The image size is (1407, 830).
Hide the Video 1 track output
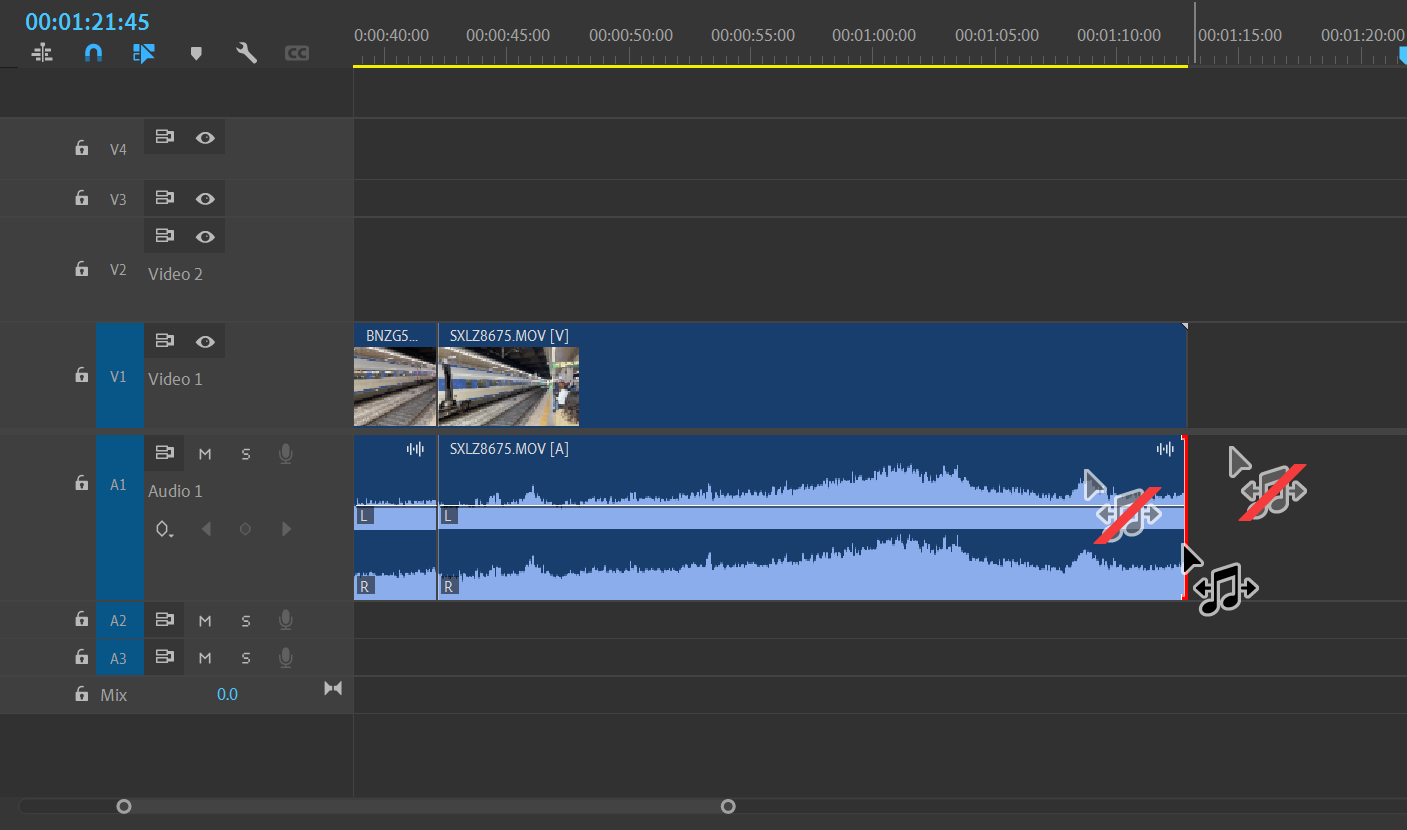(205, 340)
